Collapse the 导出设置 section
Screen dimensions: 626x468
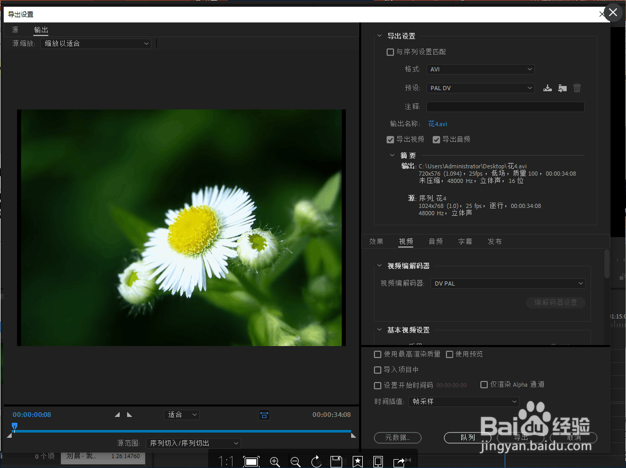coord(379,36)
